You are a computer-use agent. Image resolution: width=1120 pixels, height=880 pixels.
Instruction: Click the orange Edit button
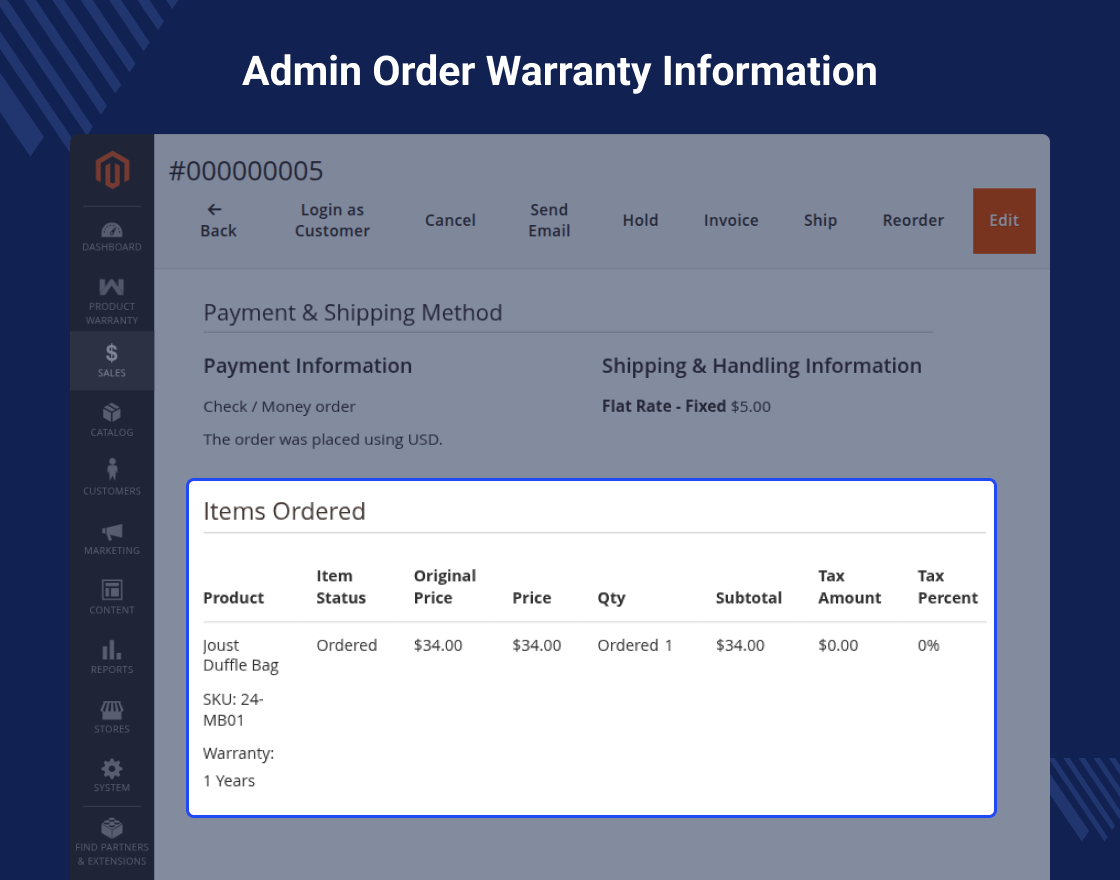[x=1004, y=221]
